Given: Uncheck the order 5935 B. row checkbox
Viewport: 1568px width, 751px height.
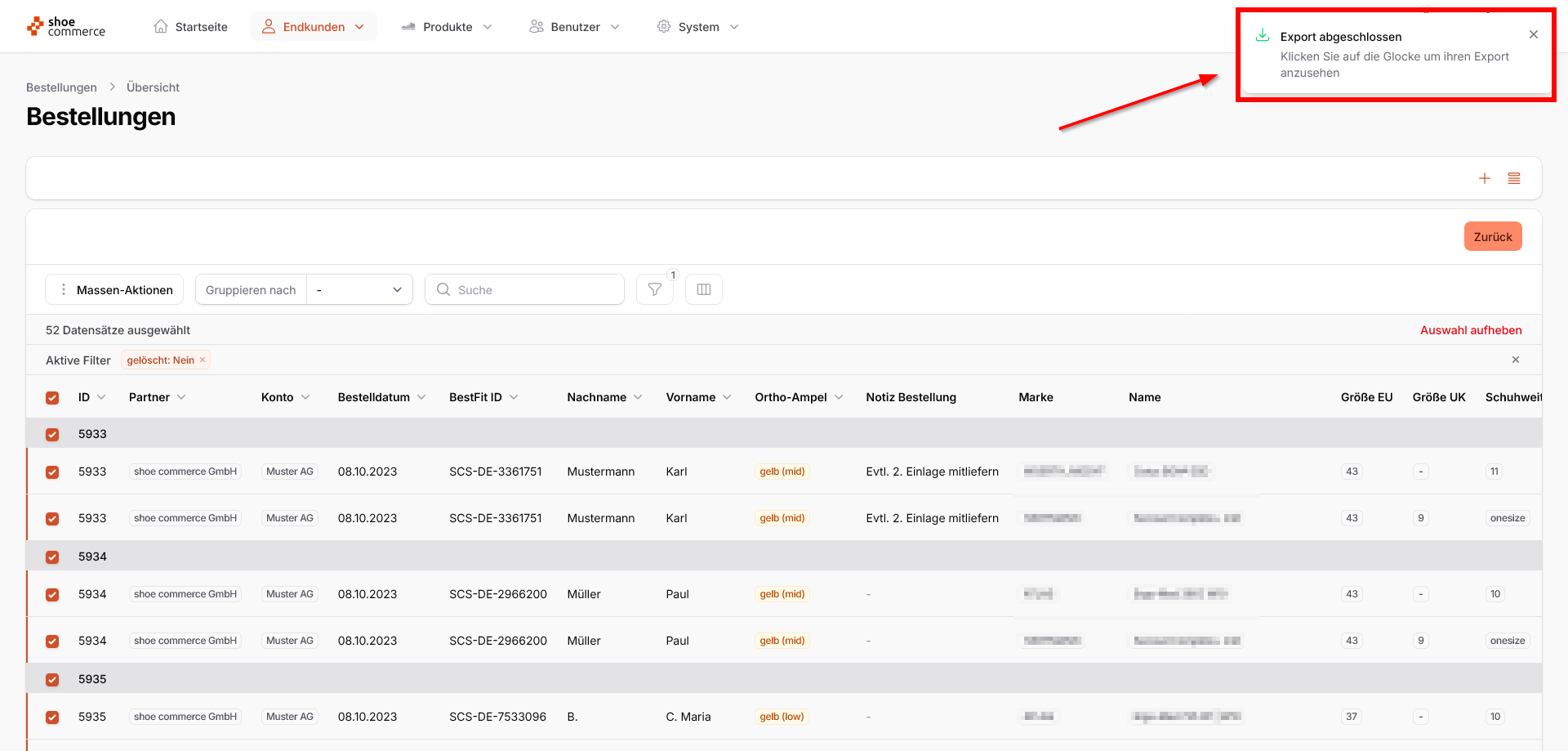Looking at the screenshot, I should coord(52,717).
